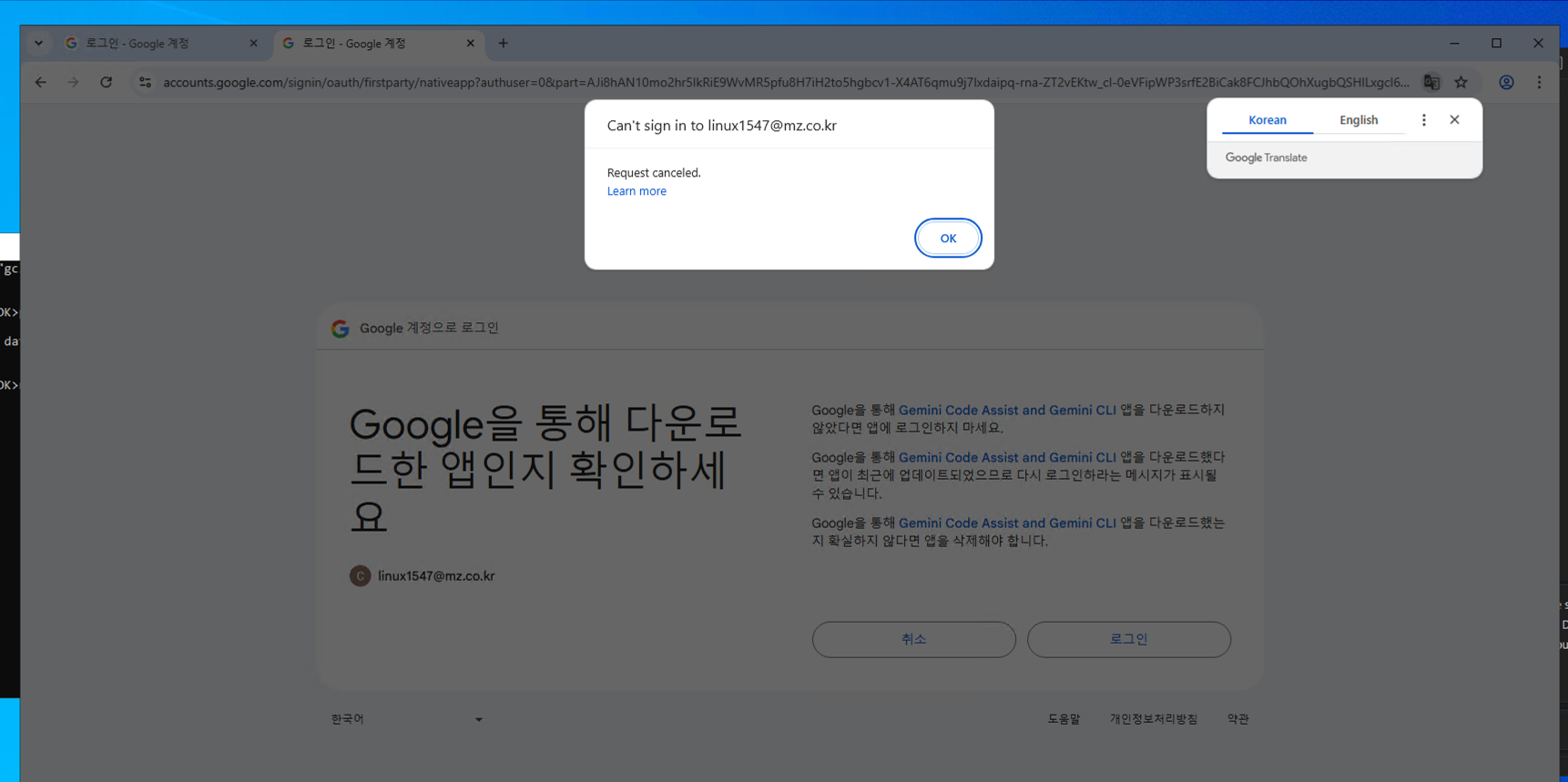The height and width of the screenshot is (782, 1568).
Task: Click the Google logo in sign-in card
Action: coord(341,329)
